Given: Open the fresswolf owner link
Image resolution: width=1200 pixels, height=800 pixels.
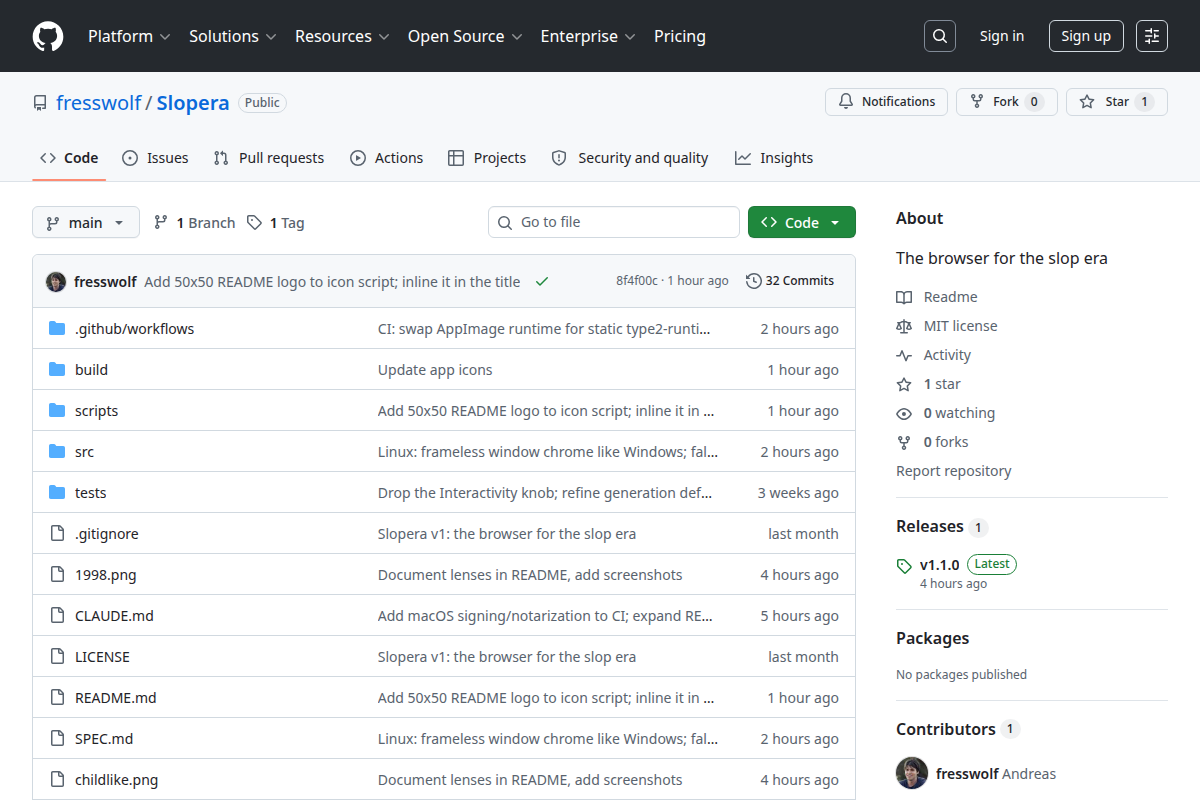Looking at the screenshot, I should (98, 103).
